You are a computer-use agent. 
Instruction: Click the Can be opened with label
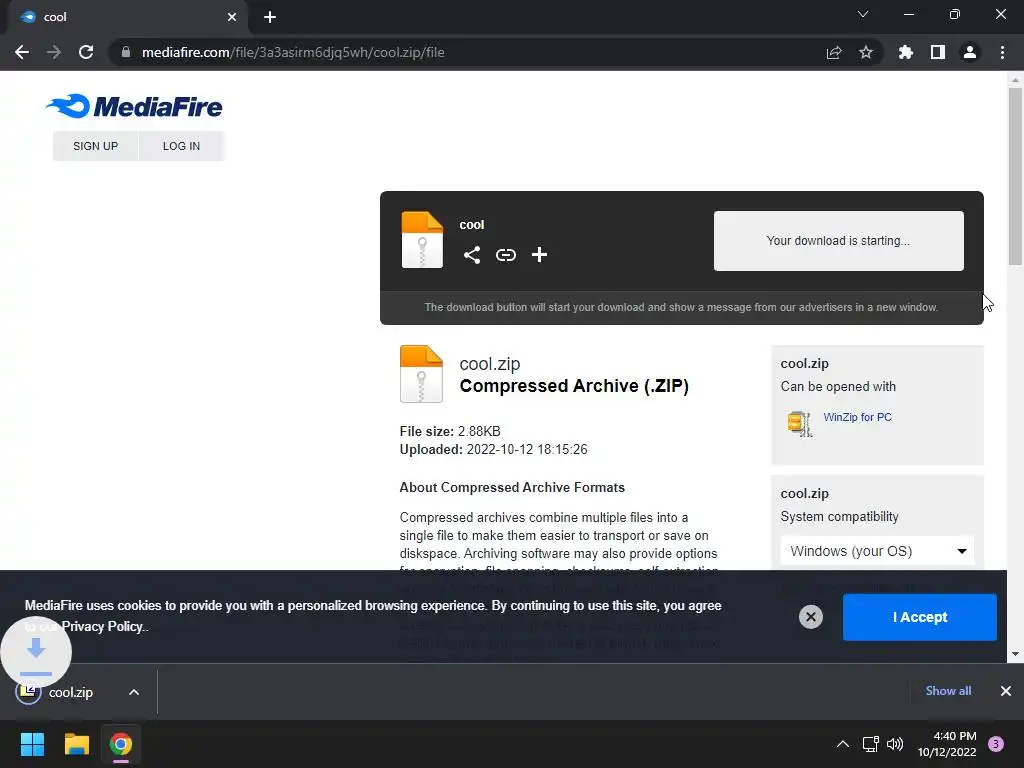(x=838, y=387)
